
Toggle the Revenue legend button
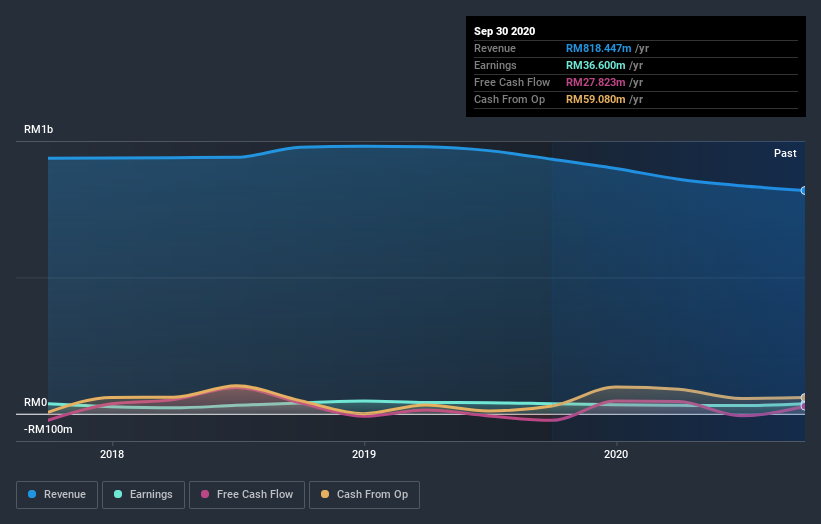pos(57,495)
